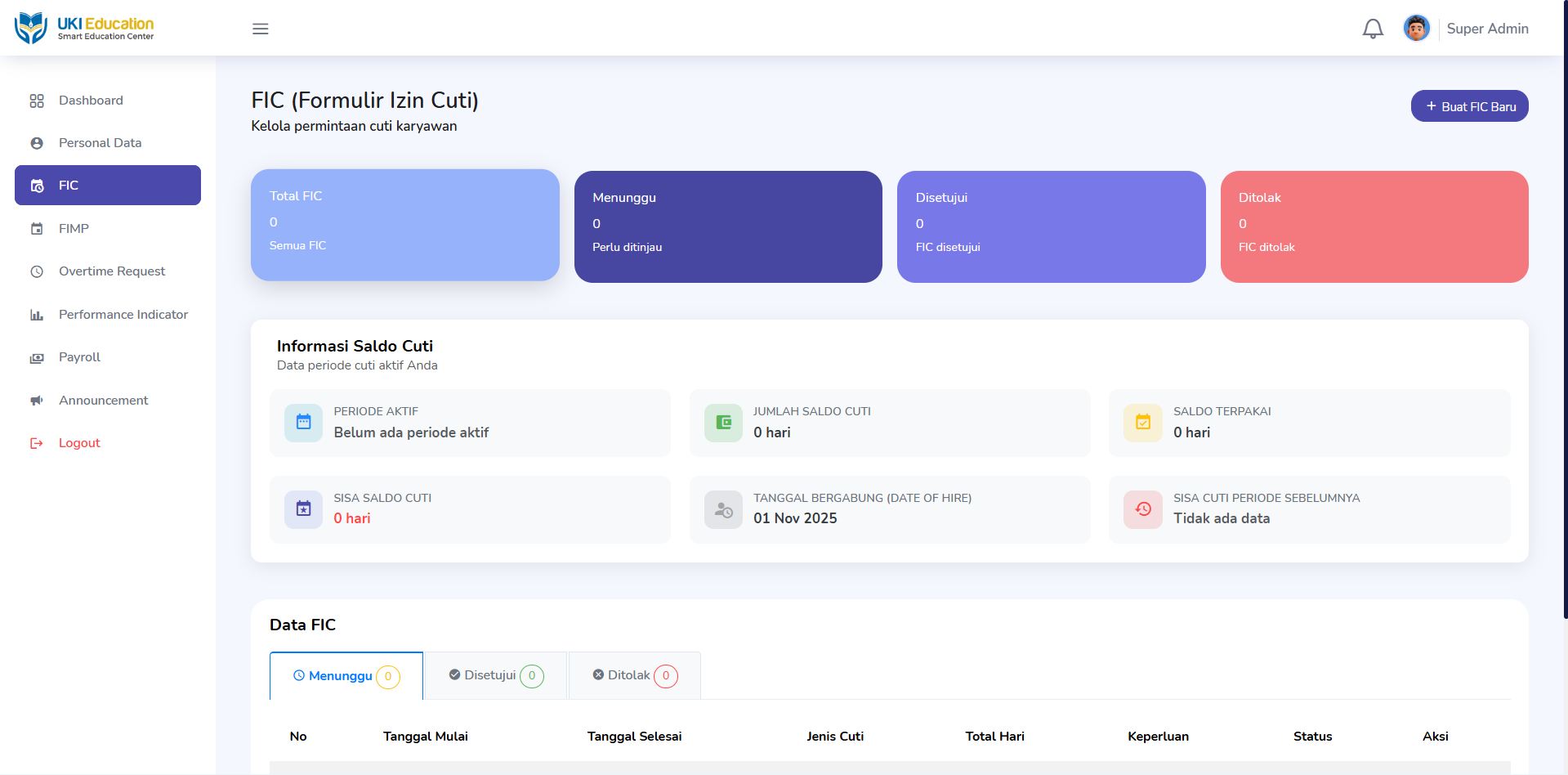
Task: Click the Personal Data user icon
Action: 37,143
